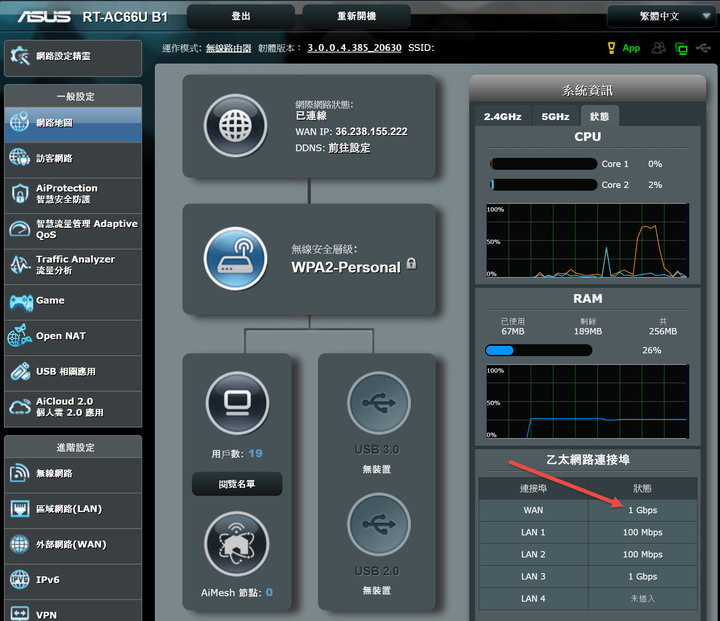Switch to the 2.4GHz tab
The width and height of the screenshot is (720, 621).
coord(502,117)
